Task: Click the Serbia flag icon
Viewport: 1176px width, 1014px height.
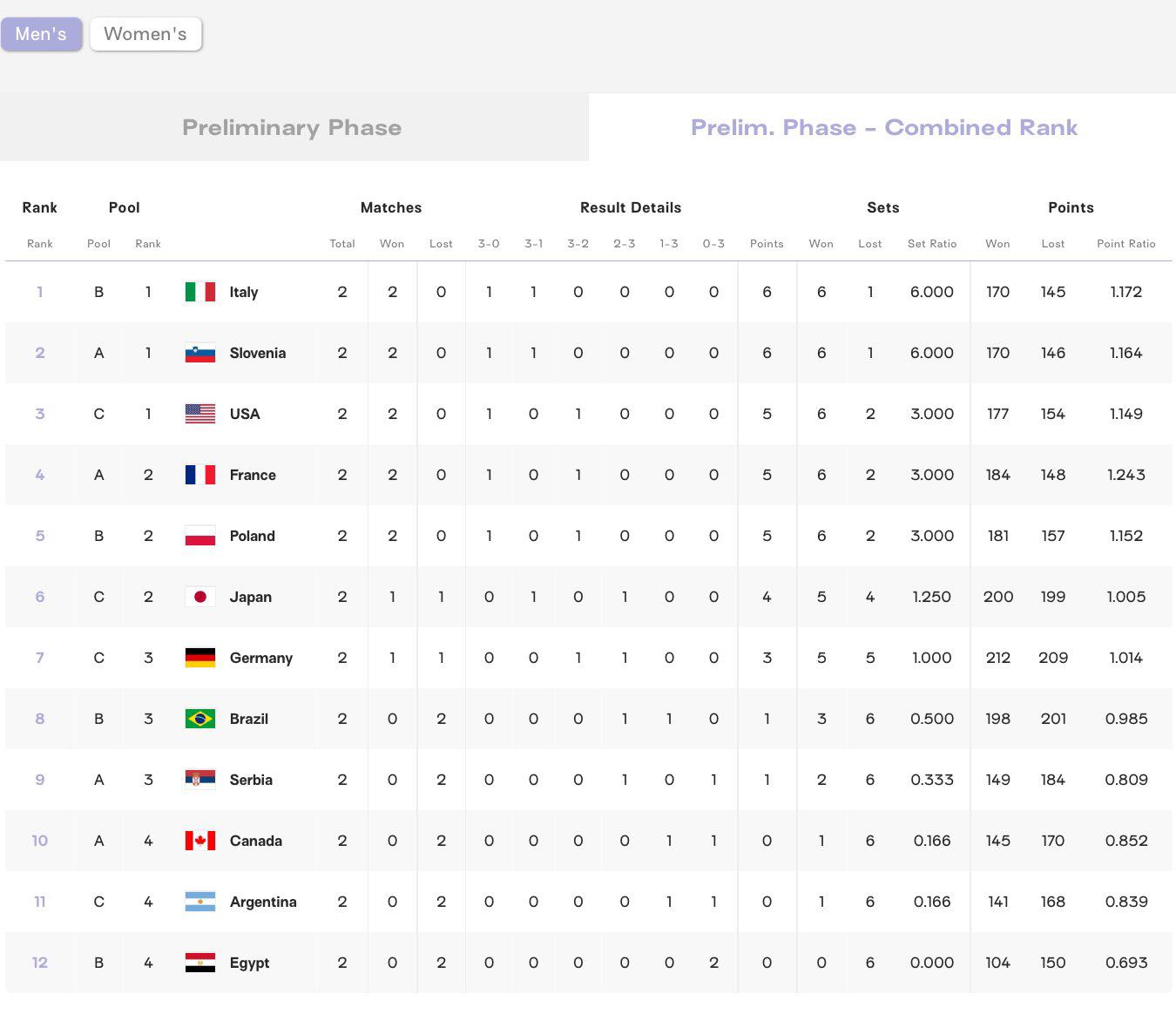Action: click(x=200, y=780)
